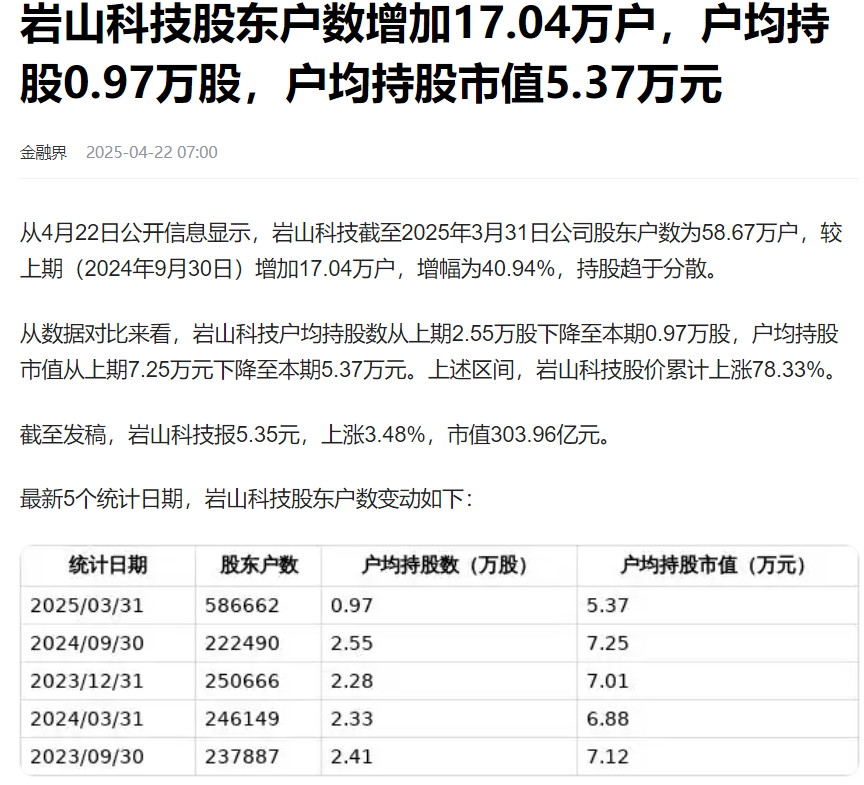
Task: Open the 金融界 source link
Action: 43,152
